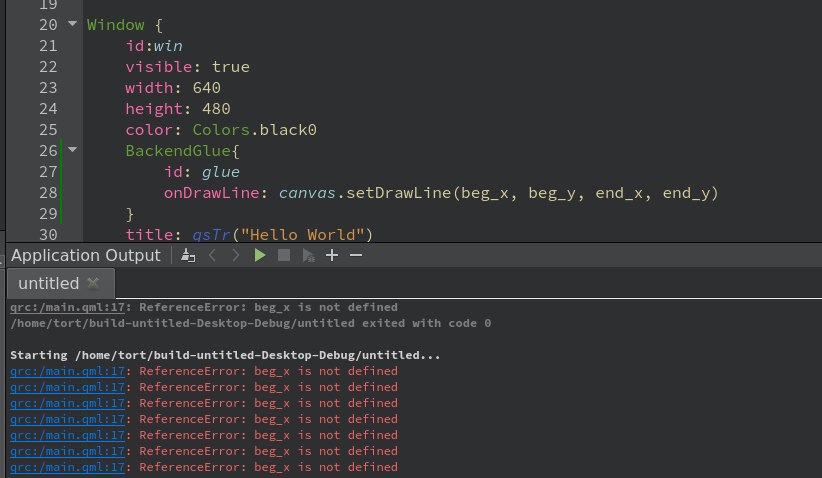Close the untitled output tab
Viewport: 822px width, 478px height.
[93, 284]
